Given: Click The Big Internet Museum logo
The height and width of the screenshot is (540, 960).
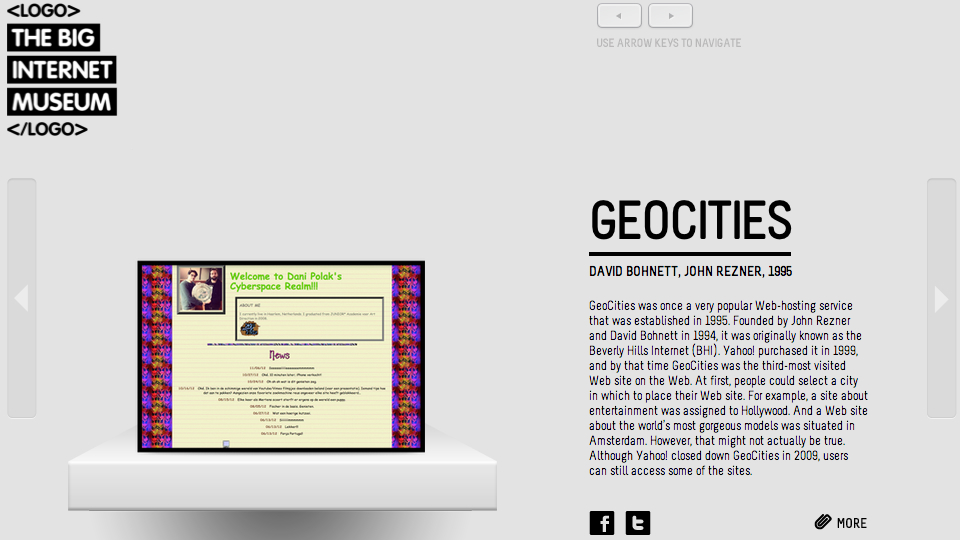Looking at the screenshot, I should click(61, 70).
